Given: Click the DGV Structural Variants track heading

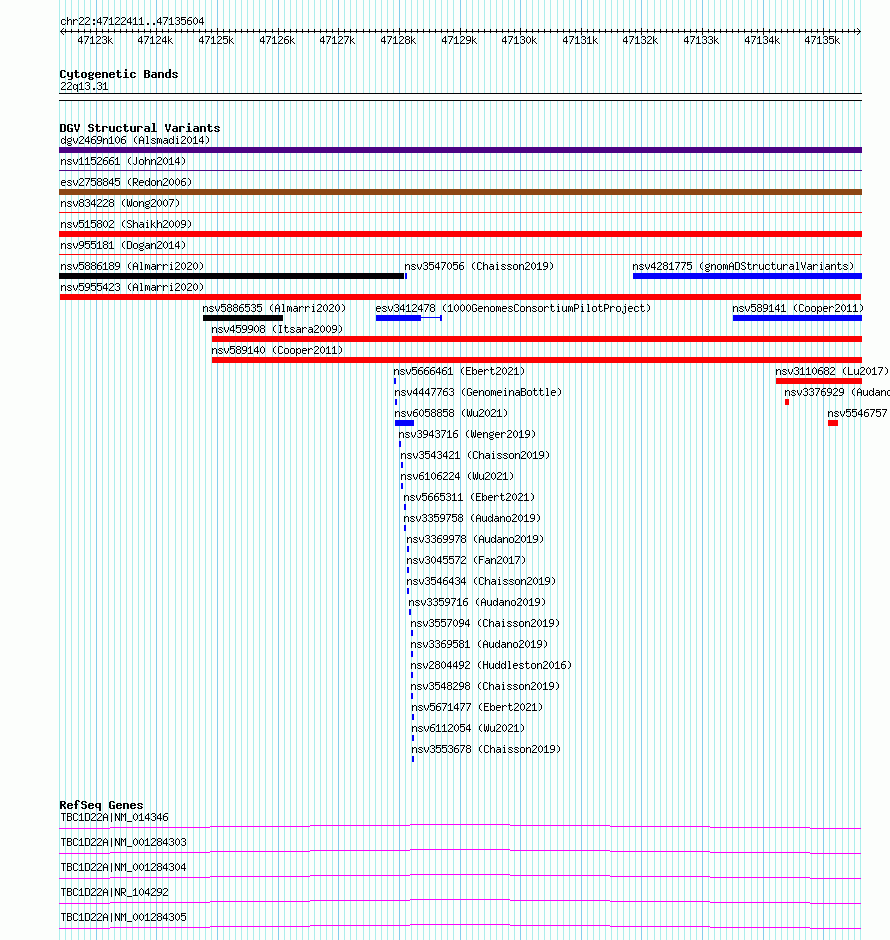Looking at the screenshot, I should point(140,128).
